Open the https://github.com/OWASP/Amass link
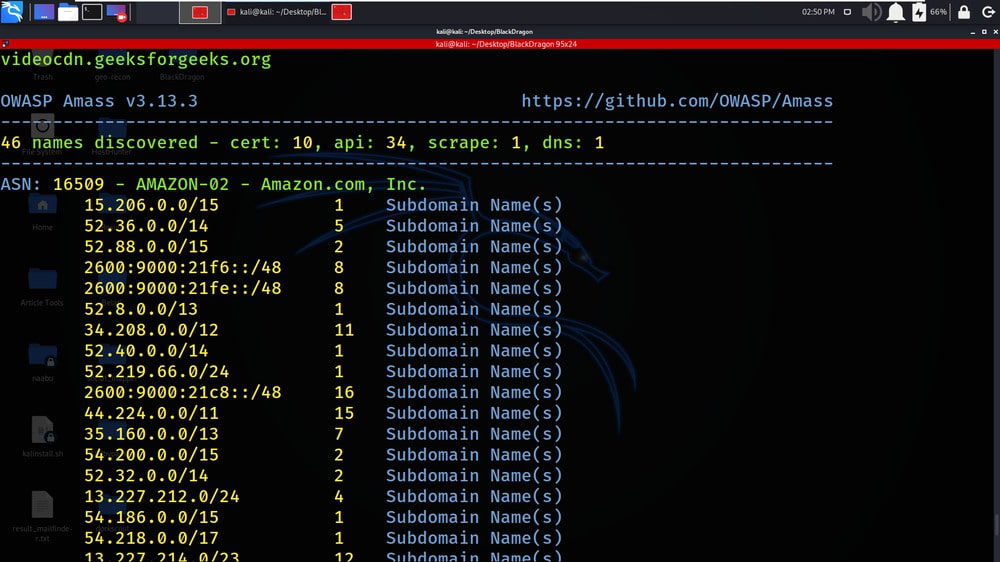Screen dimensions: 1000x562 (x=677, y=101)
